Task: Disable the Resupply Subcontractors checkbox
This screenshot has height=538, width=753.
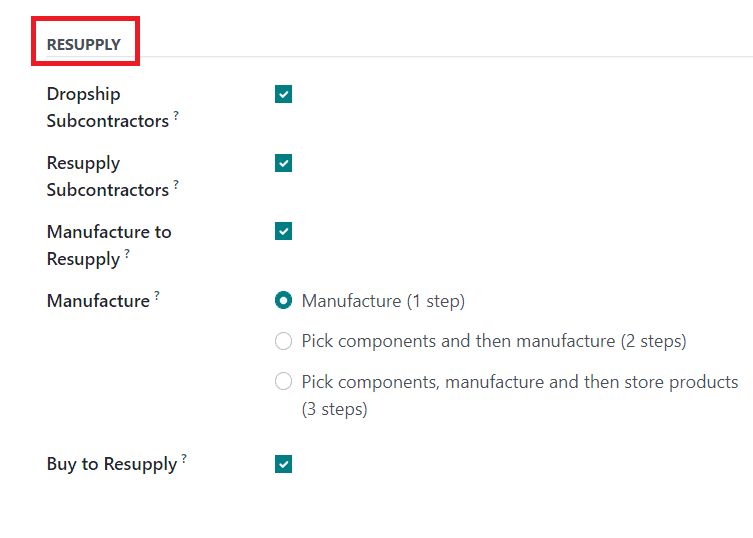Action: tap(283, 163)
